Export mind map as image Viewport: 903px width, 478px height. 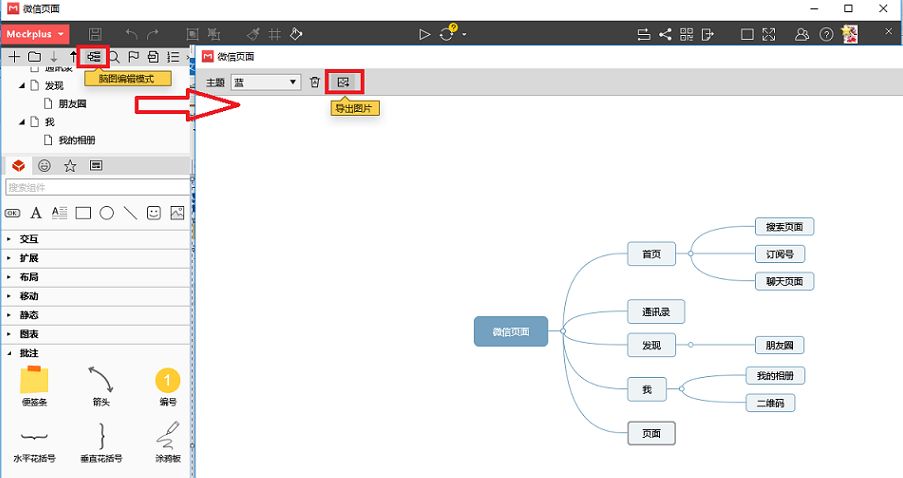click(344, 82)
